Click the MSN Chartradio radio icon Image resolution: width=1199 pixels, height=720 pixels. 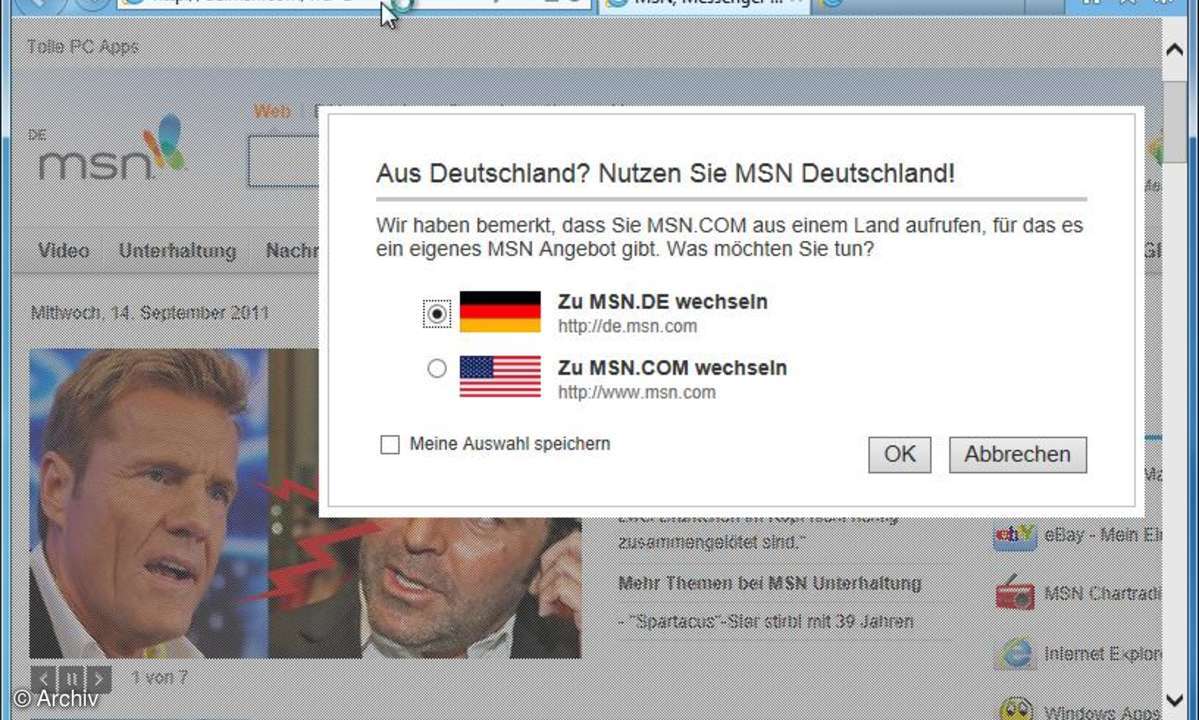[1015, 594]
